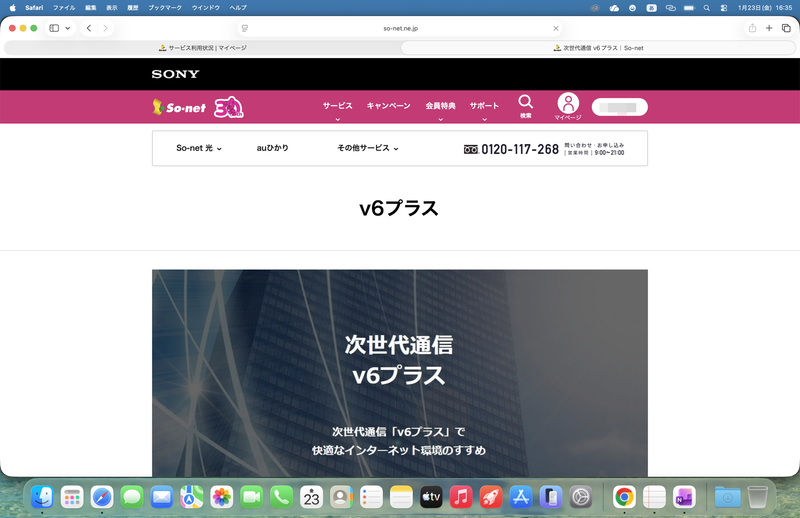This screenshot has width=800, height=518.
Task: Click the 0120-117-268 phone number
Action: click(x=520, y=149)
